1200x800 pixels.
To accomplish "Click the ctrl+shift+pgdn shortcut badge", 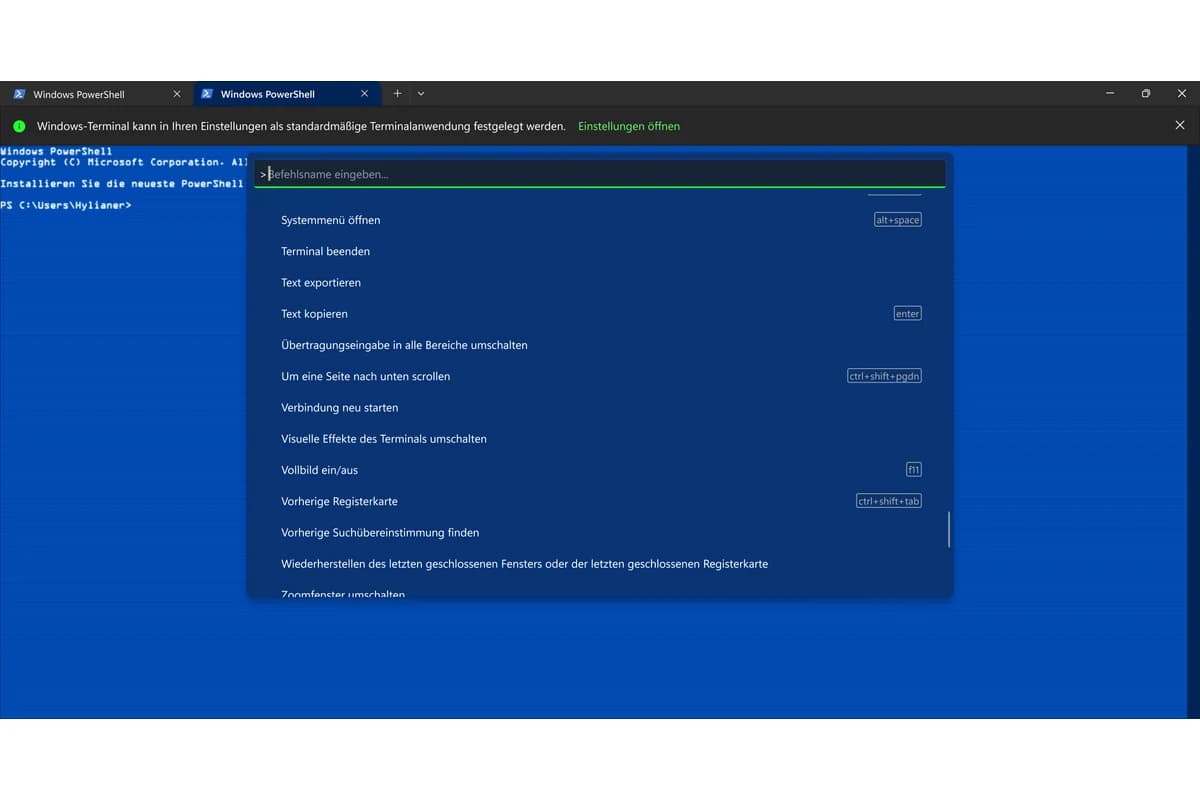I will [884, 376].
